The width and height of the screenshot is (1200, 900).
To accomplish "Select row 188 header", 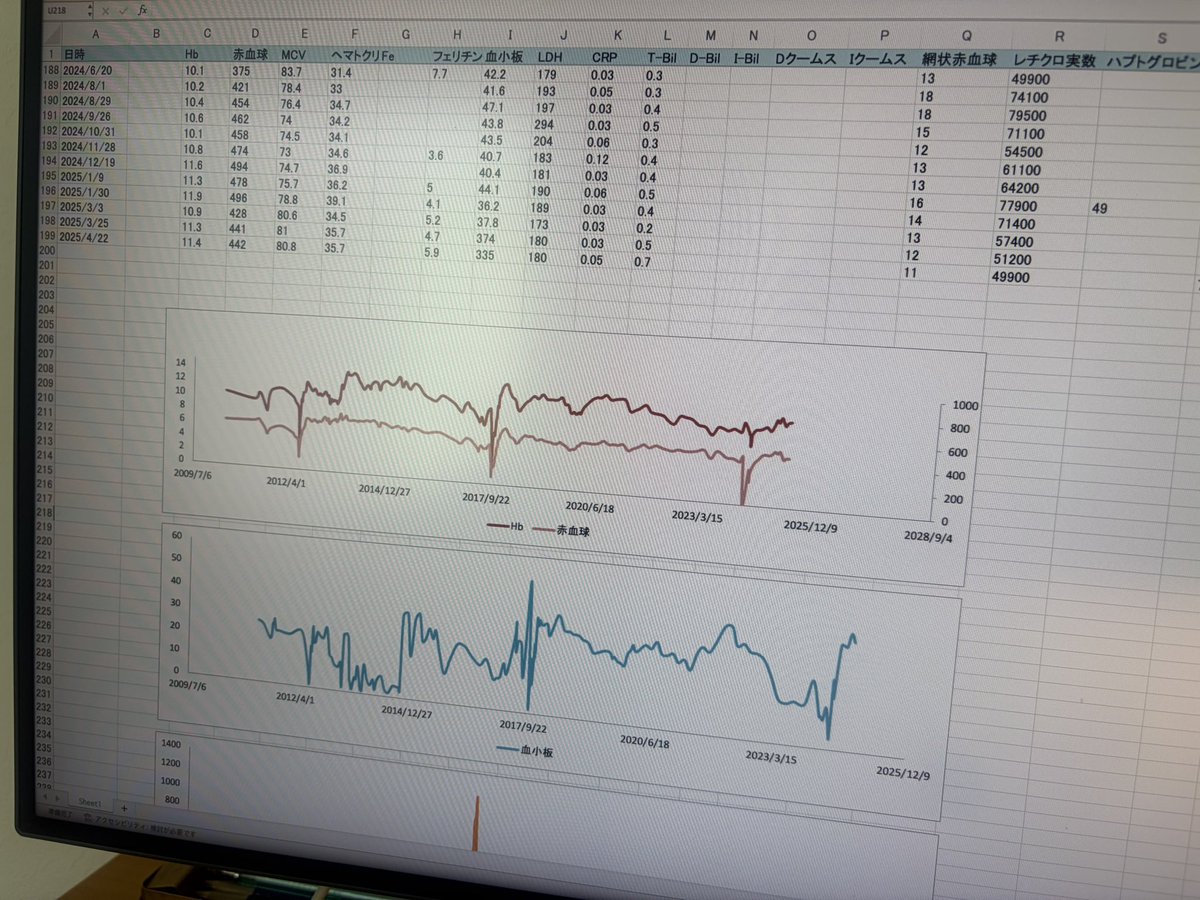I will (x=50, y=72).
